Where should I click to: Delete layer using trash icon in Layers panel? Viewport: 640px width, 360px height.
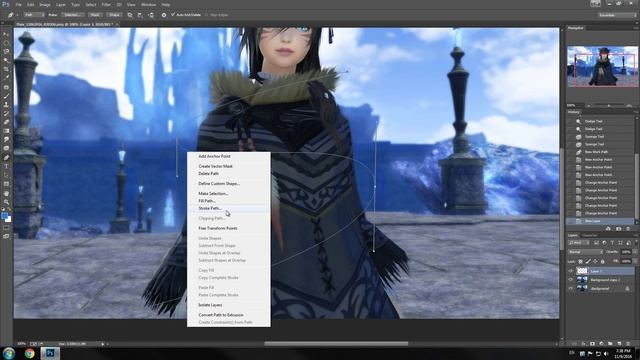(x=628, y=344)
